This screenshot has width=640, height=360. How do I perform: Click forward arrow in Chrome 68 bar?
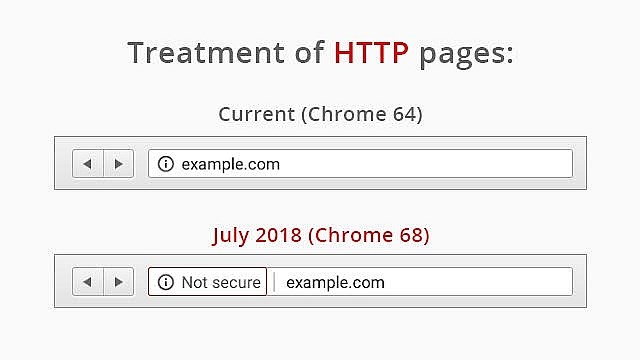click(x=119, y=282)
